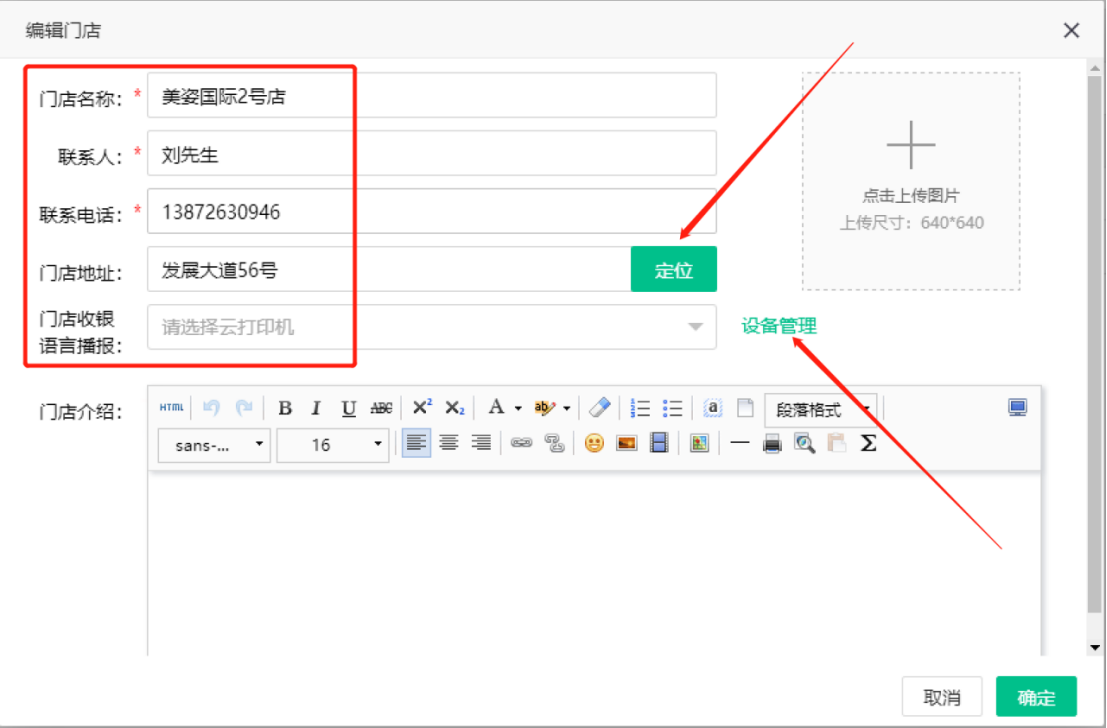
Task: Insert a horizontal line divider
Action: (x=739, y=443)
